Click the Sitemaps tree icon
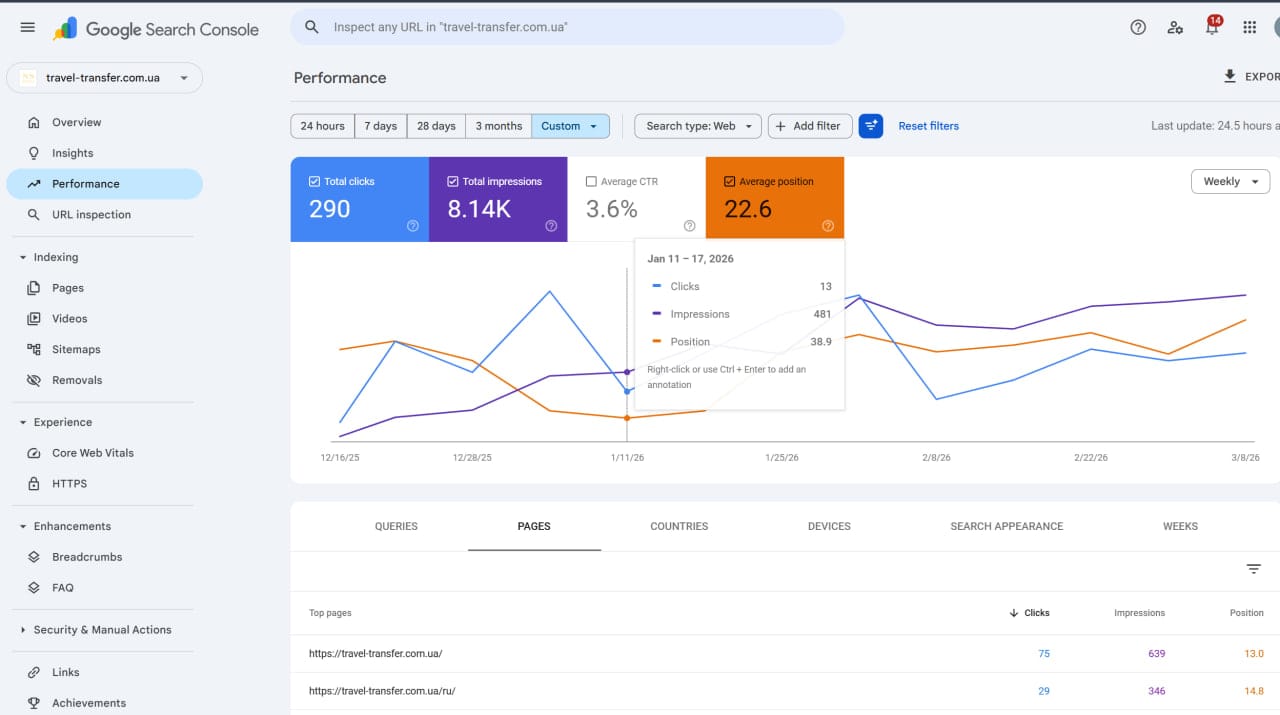The height and width of the screenshot is (715, 1280). click(x=34, y=349)
